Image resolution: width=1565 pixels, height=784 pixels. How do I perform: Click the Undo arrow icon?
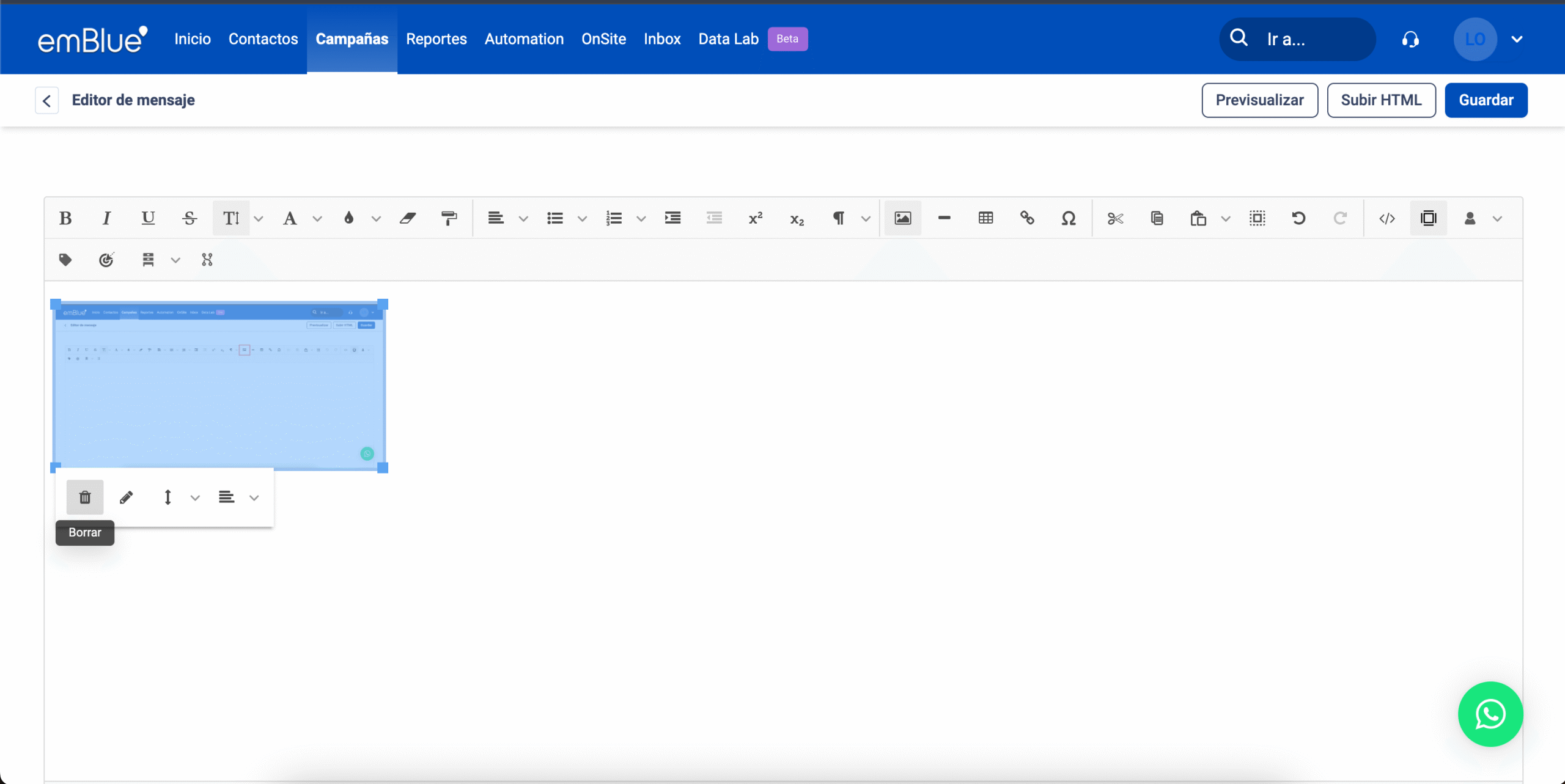(x=1298, y=218)
